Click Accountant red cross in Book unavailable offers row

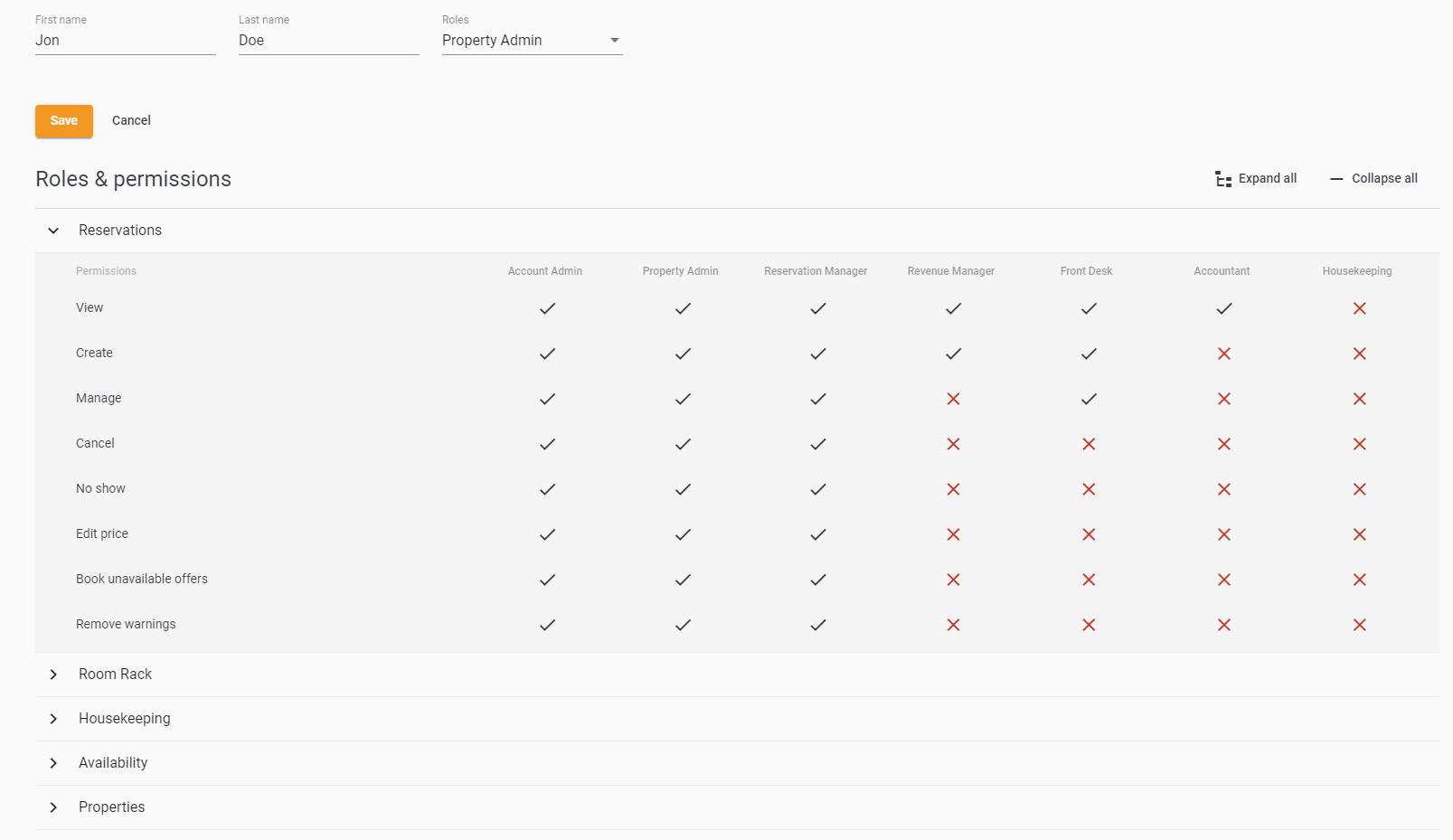[1223, 580]
